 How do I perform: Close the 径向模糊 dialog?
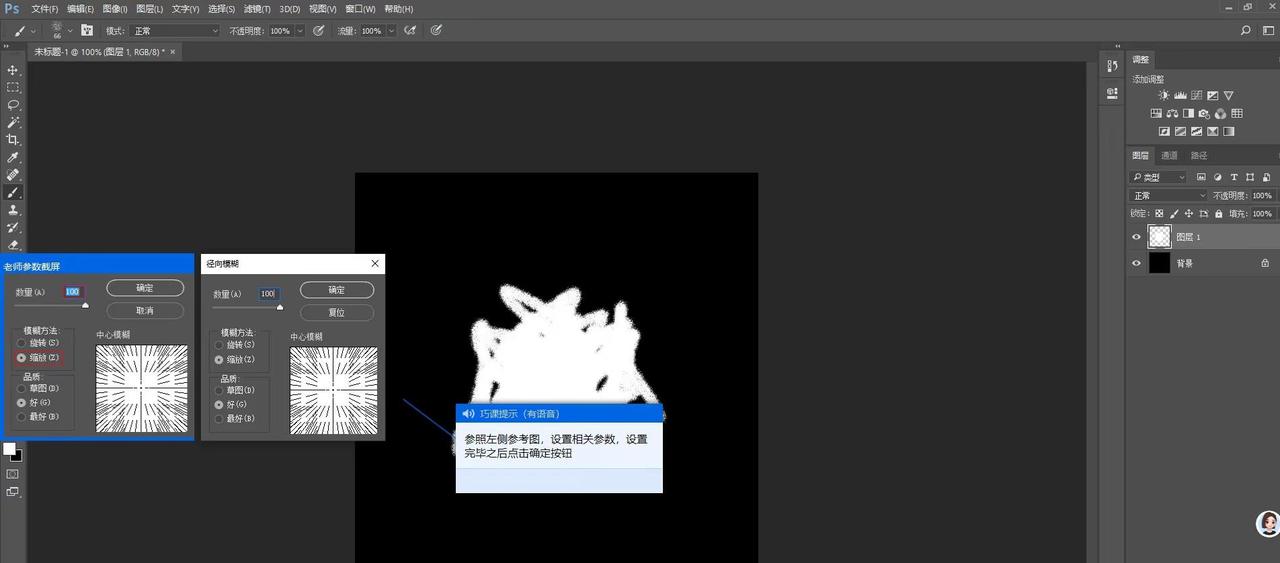(x=375, y=263)
